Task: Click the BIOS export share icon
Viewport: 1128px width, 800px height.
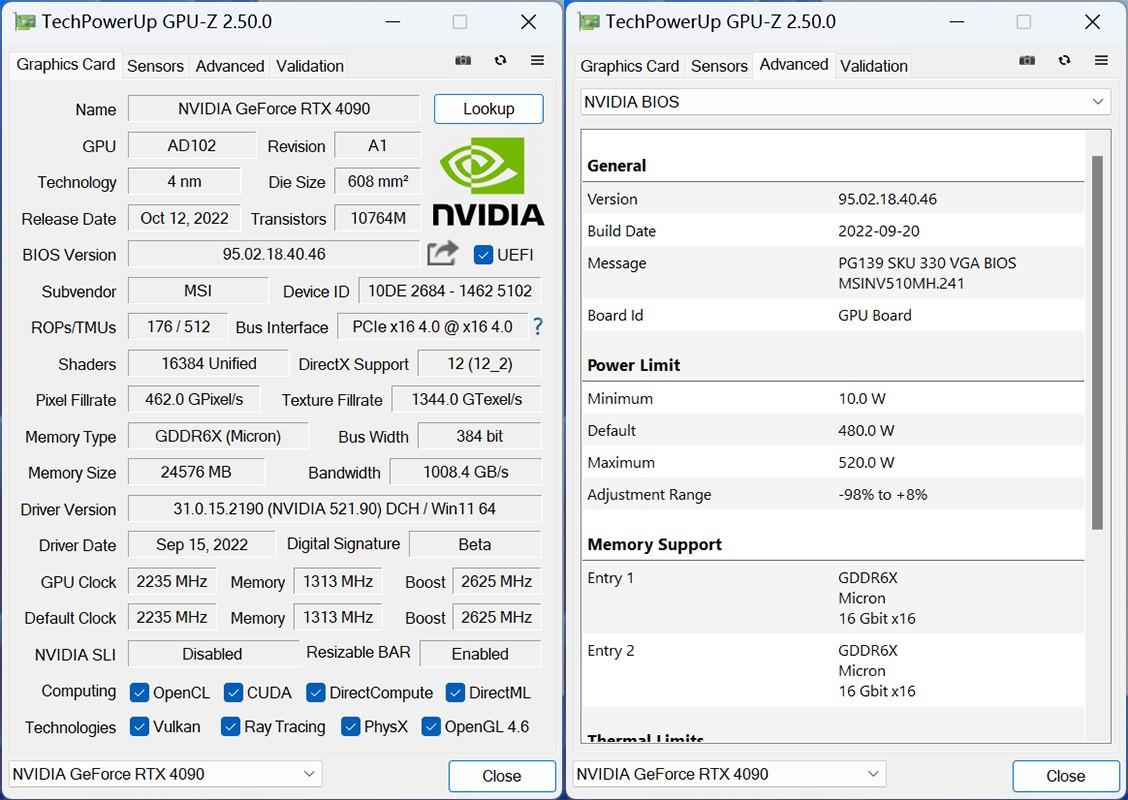Action: coord(442,254)
